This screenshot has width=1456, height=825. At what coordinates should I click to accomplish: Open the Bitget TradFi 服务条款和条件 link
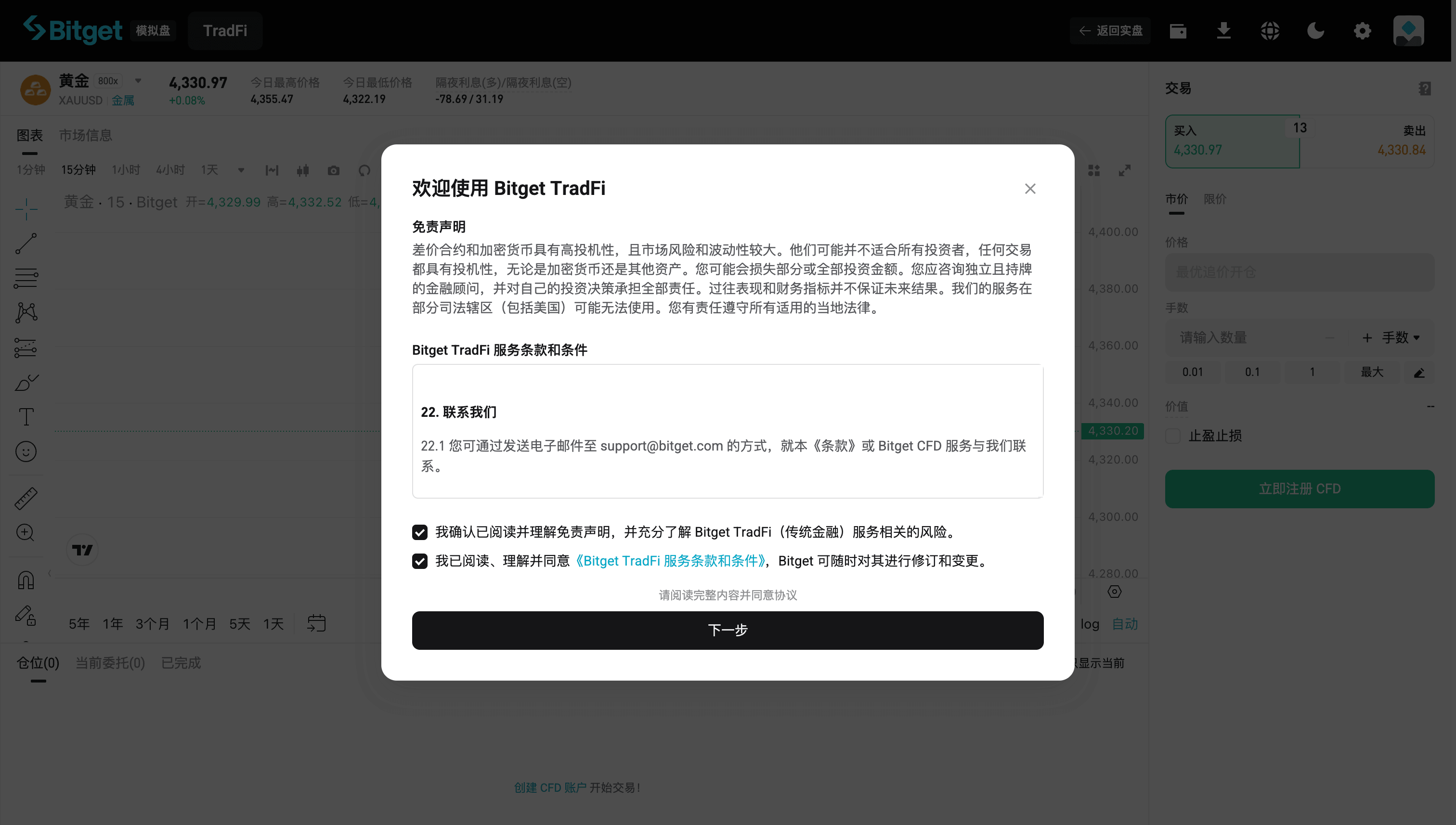(x=670, y=561)
